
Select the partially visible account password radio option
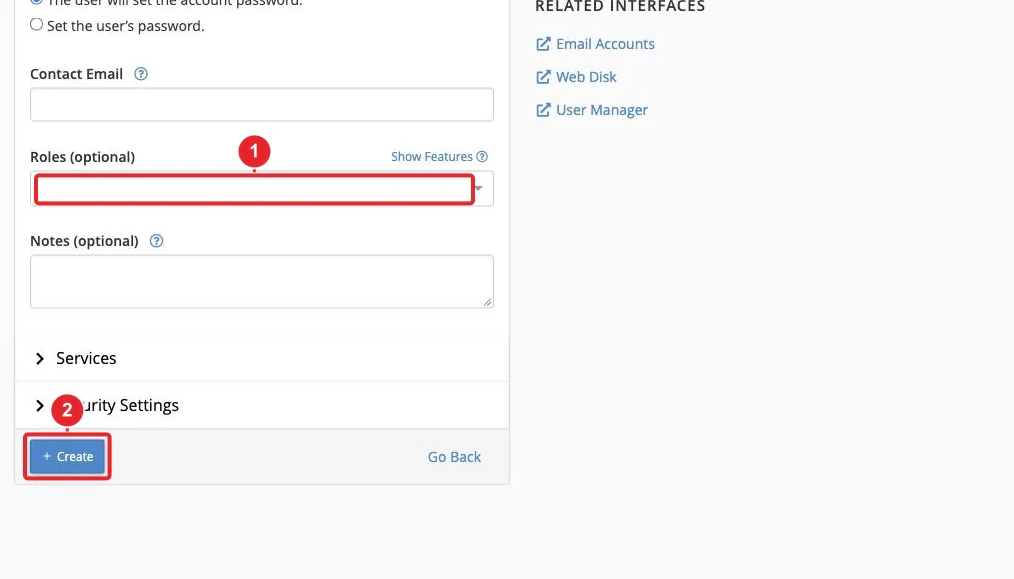pos(36,2)
